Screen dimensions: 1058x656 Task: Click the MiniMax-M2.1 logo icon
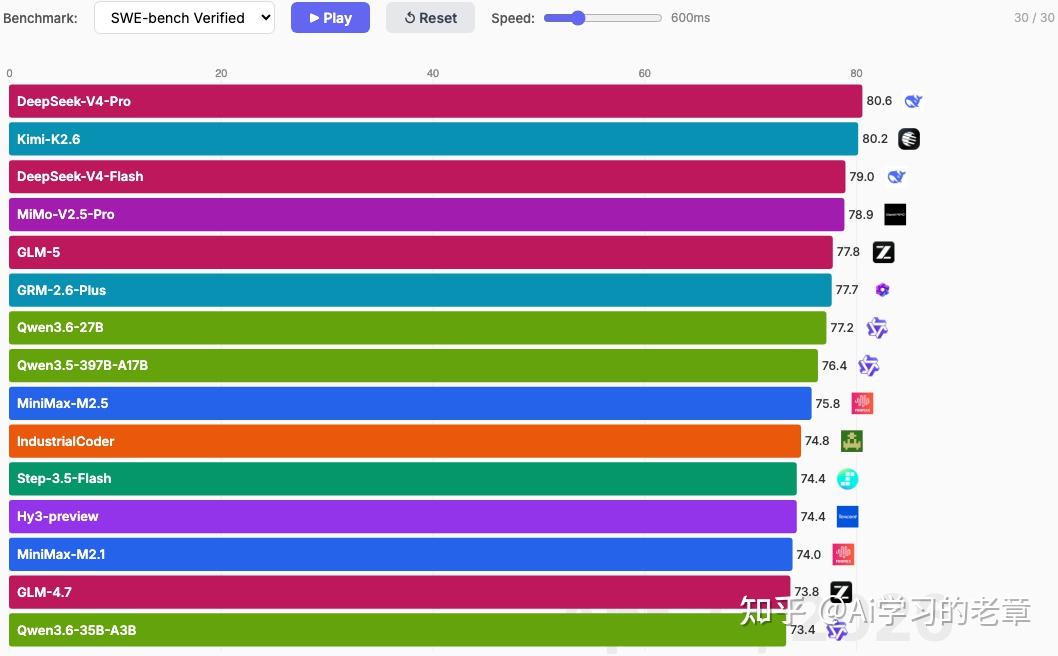(843, 555)
